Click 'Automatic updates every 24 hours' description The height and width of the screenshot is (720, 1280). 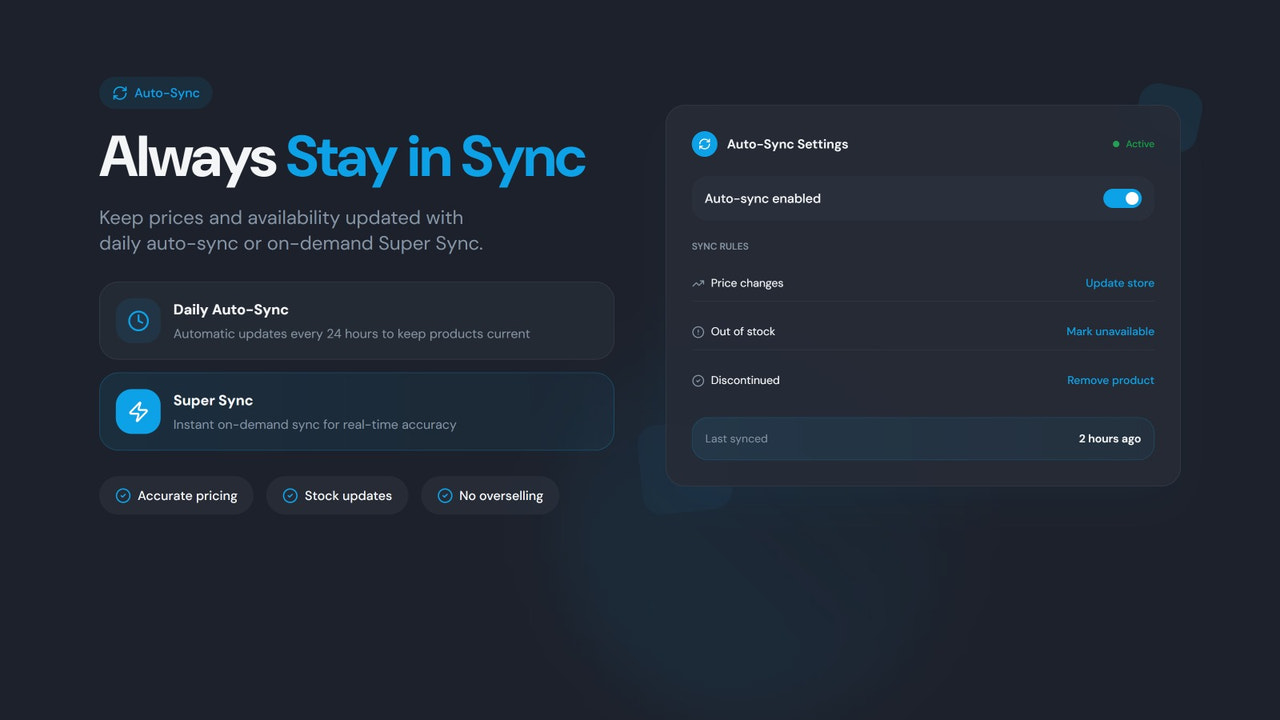[352, 334]
